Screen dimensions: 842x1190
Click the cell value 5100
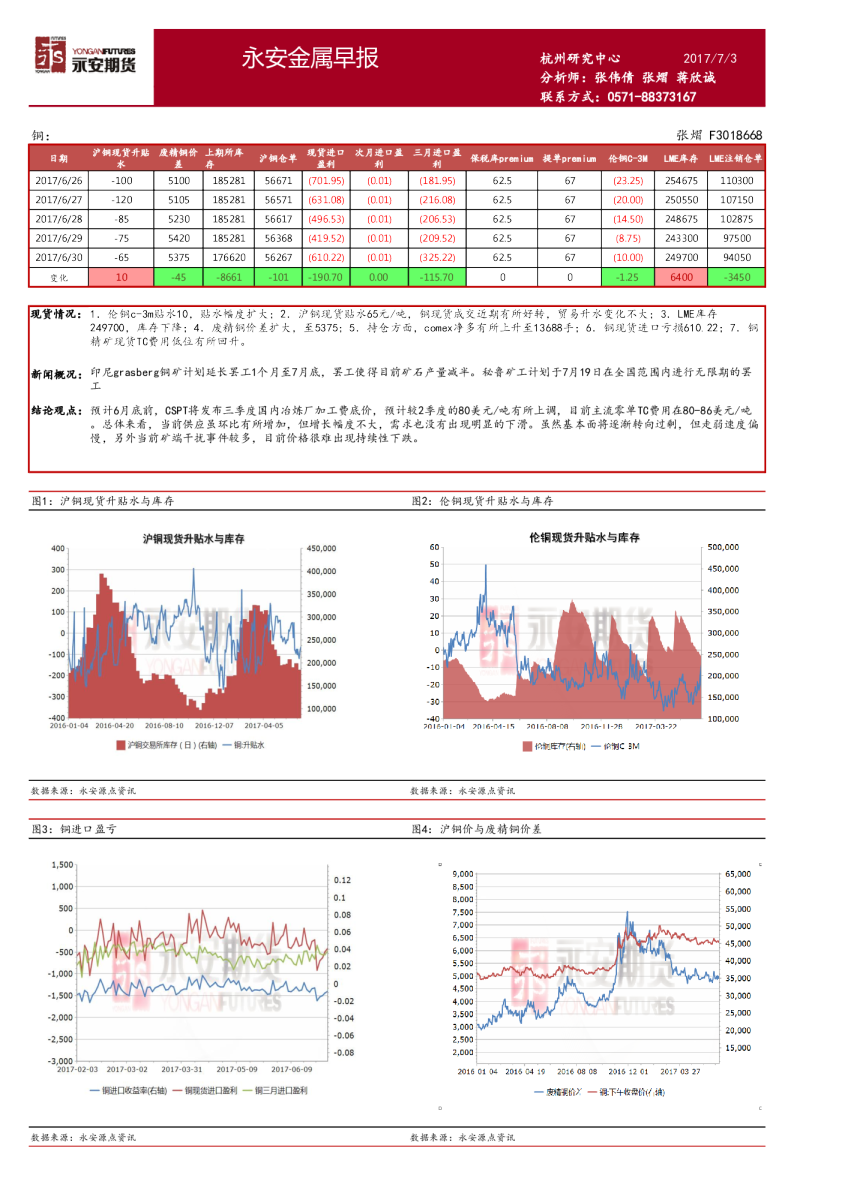coord(179,181)
